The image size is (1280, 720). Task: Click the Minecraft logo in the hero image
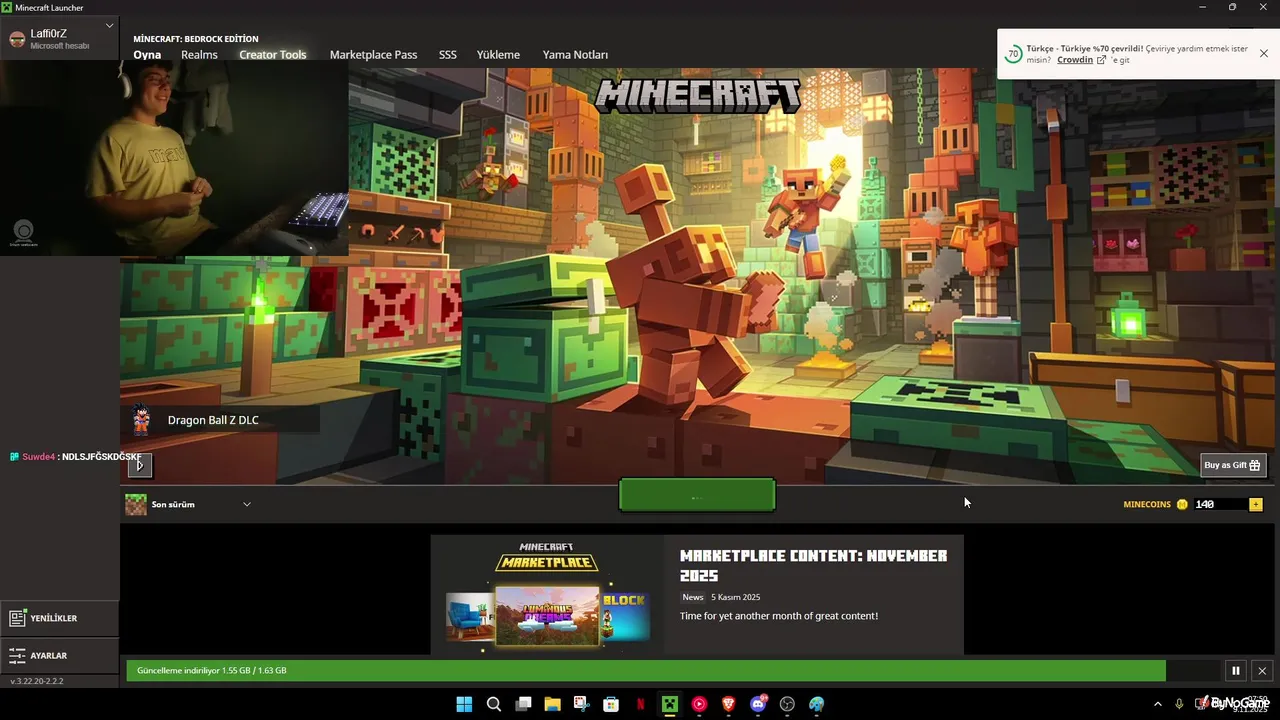point(698,97)
